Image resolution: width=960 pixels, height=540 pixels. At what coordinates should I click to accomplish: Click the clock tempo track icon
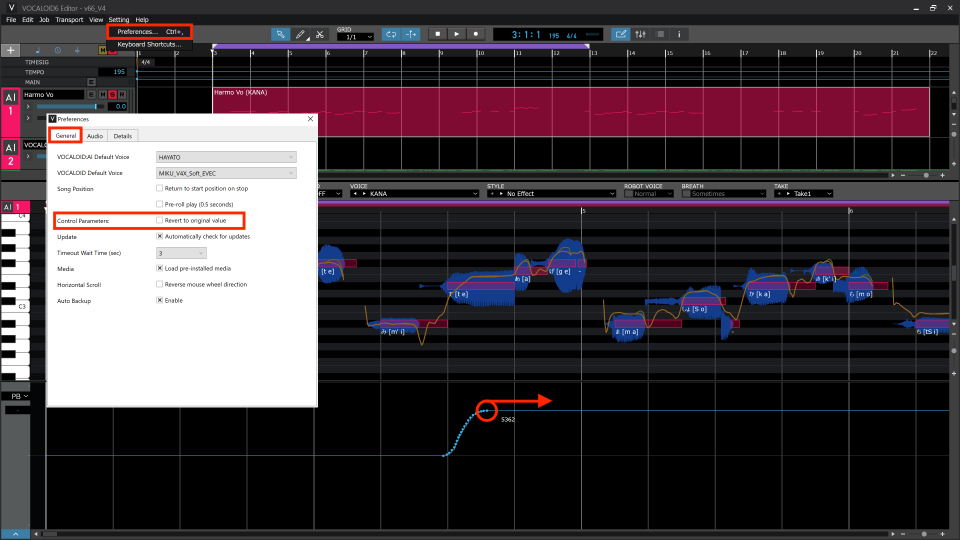point(58,50)
